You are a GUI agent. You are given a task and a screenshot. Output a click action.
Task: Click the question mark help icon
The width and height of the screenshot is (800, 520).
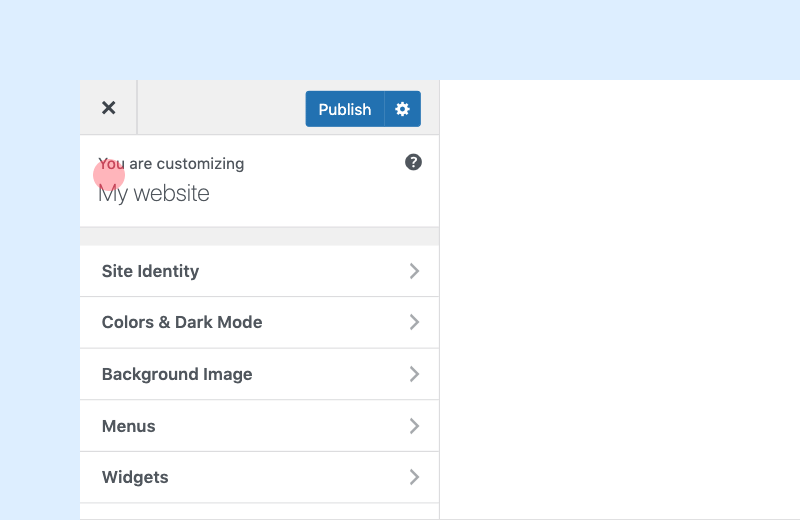[x=413, y=162]
